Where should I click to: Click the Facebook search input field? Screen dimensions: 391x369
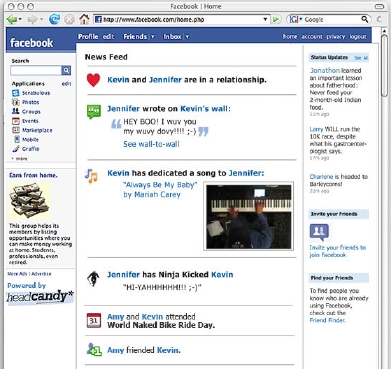pyautogui.click(x=36, y=70)
